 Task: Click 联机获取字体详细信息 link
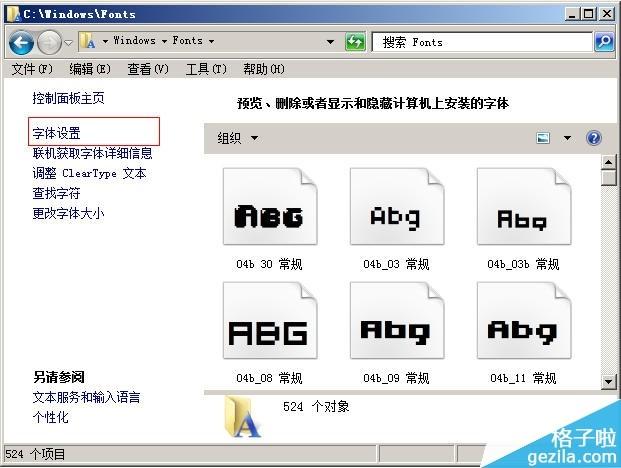point(93,153)
